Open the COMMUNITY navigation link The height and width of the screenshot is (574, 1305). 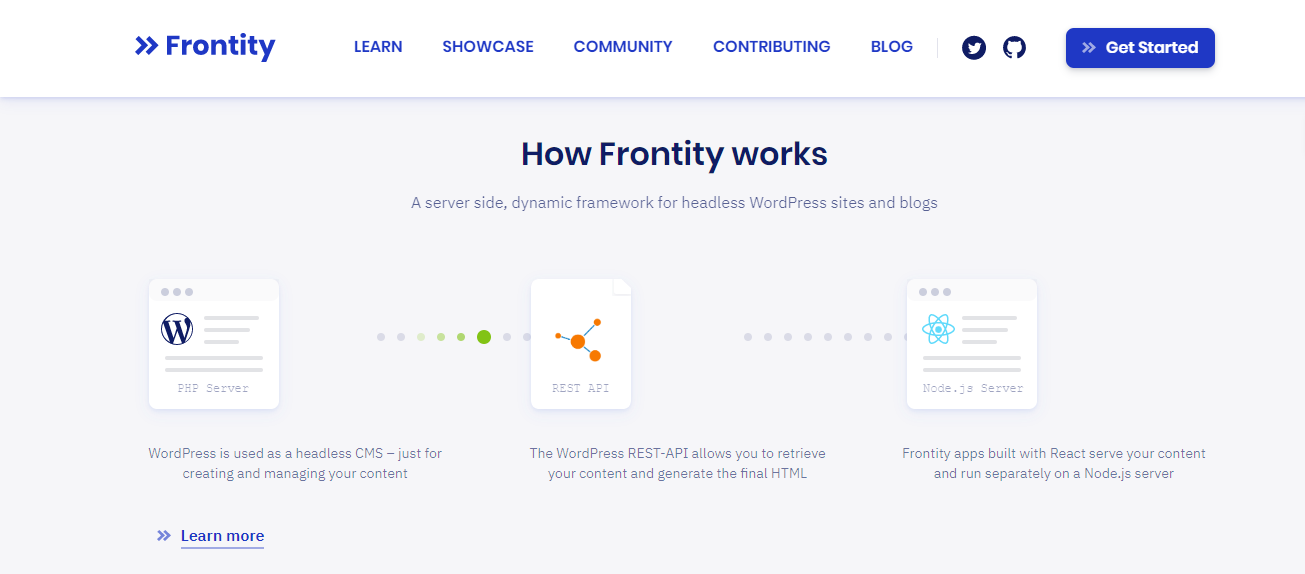623,47
